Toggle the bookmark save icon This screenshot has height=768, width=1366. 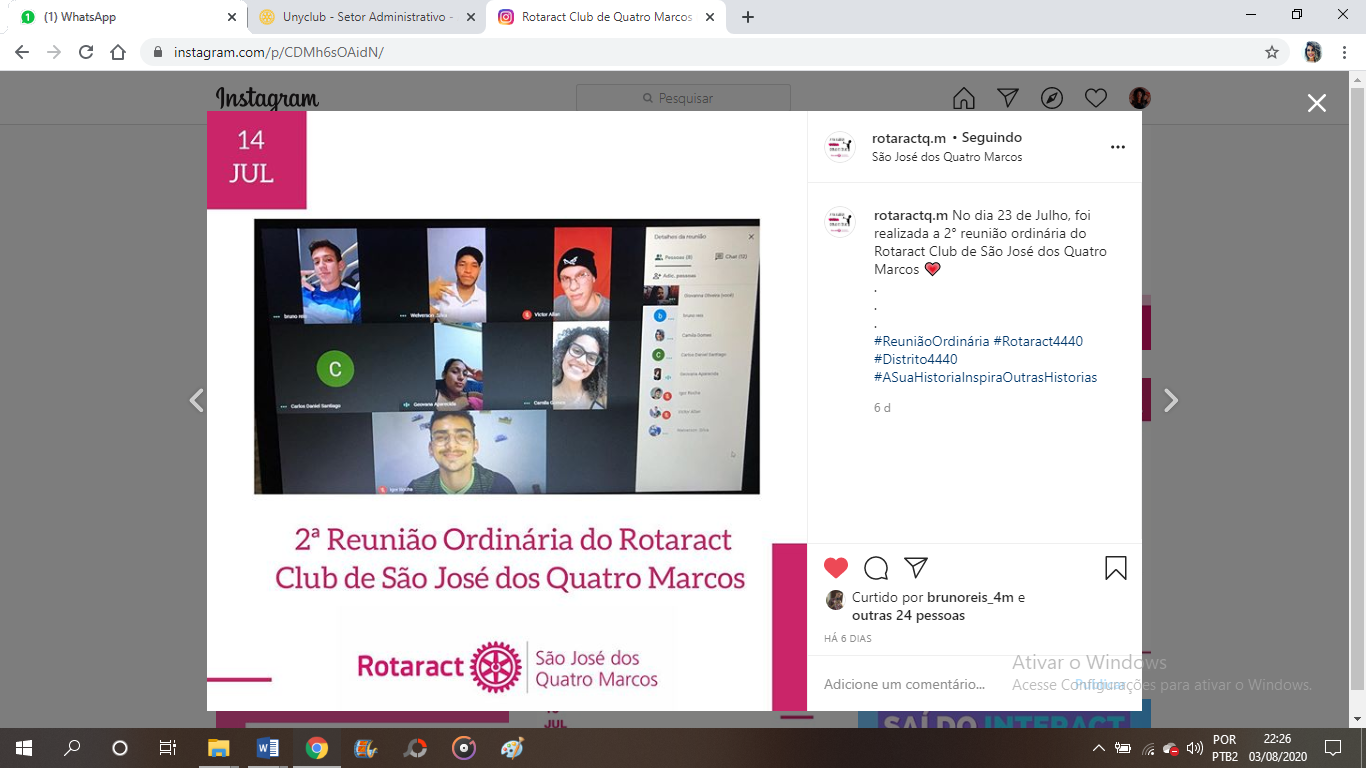(x=1116, y=568)
